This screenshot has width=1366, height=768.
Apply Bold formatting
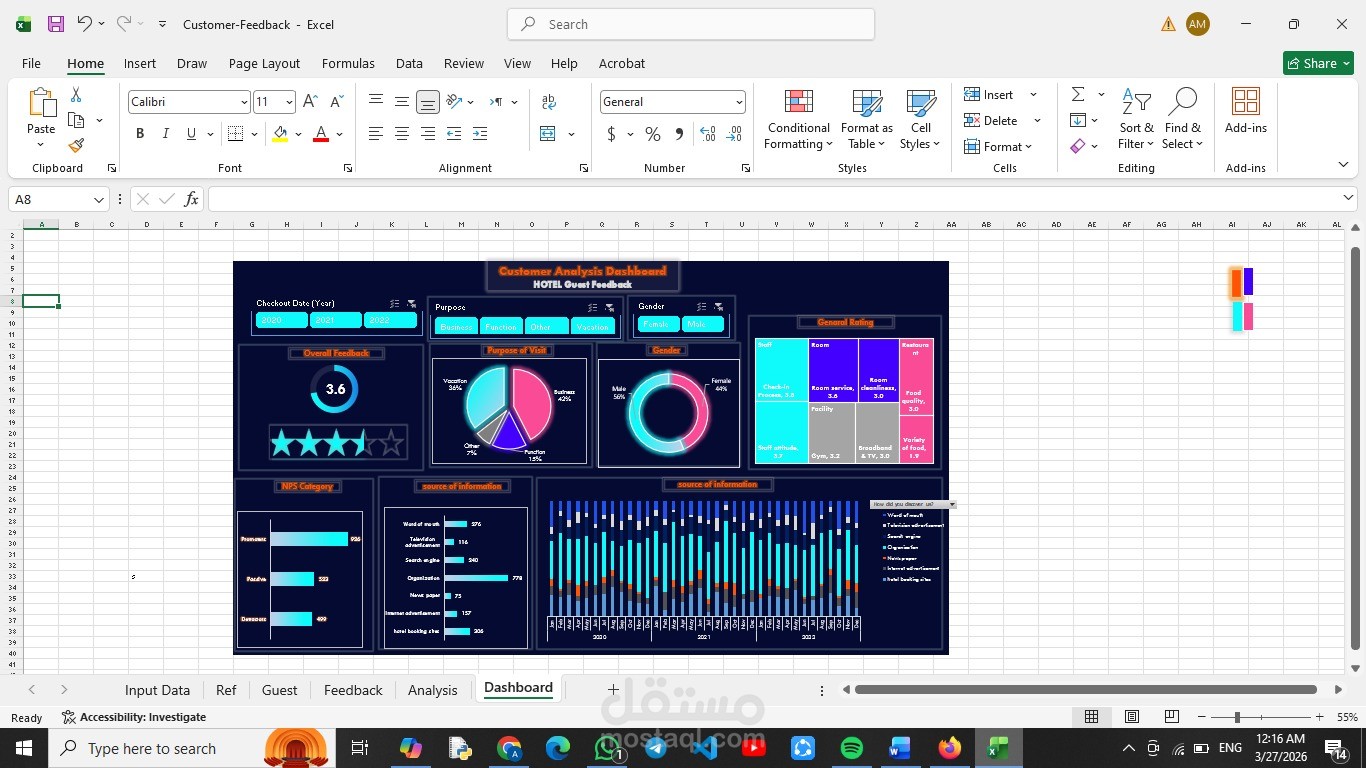pos(140,134)
